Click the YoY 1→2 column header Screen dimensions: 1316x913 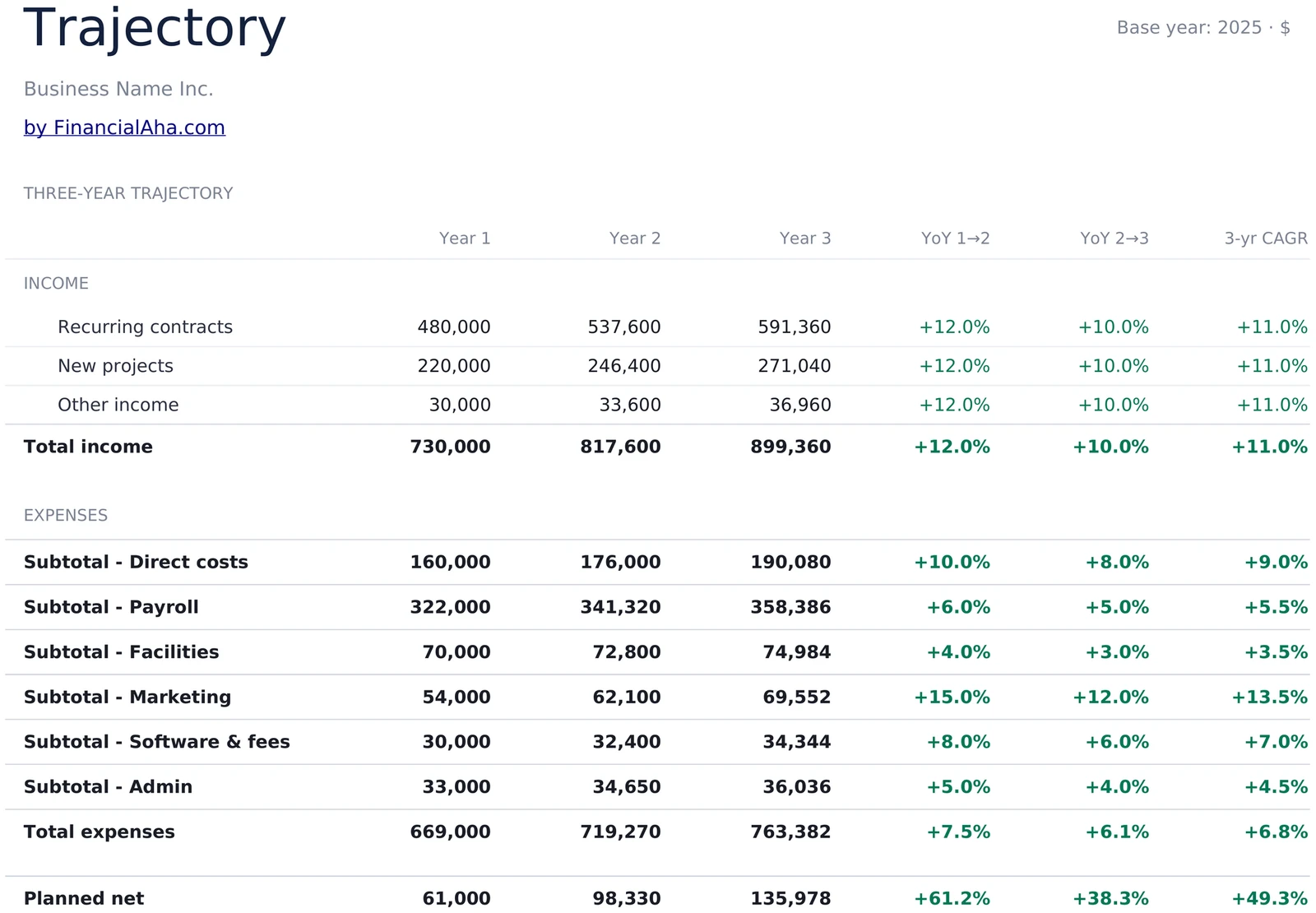[x=956, y=239]
